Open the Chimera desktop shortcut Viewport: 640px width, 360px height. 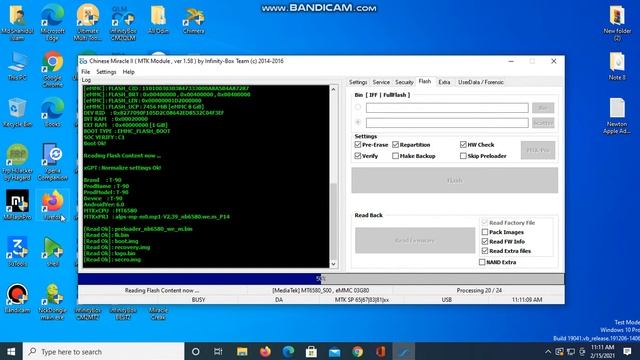coord(193,20)
